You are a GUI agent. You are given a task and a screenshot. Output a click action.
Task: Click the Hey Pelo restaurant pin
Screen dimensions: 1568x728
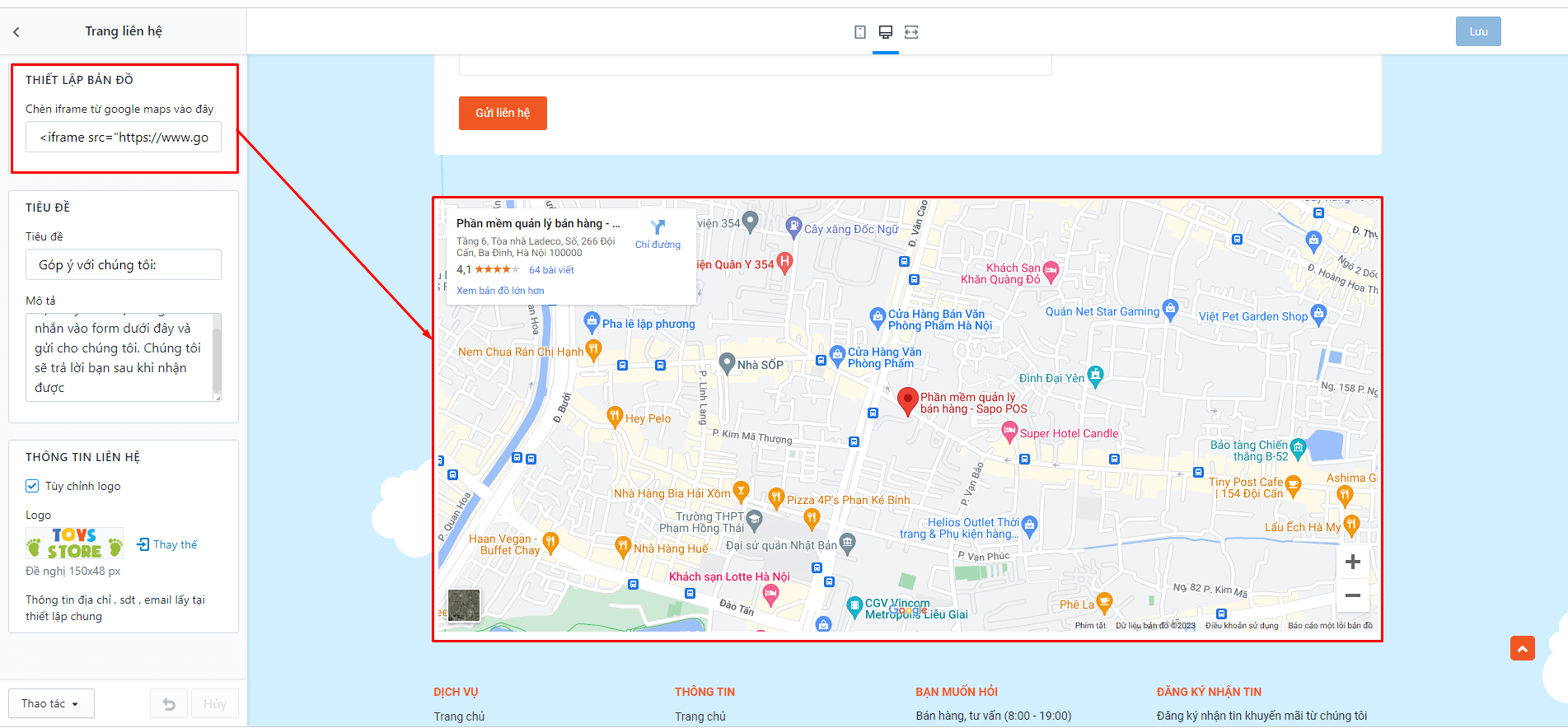click(615, 416)
